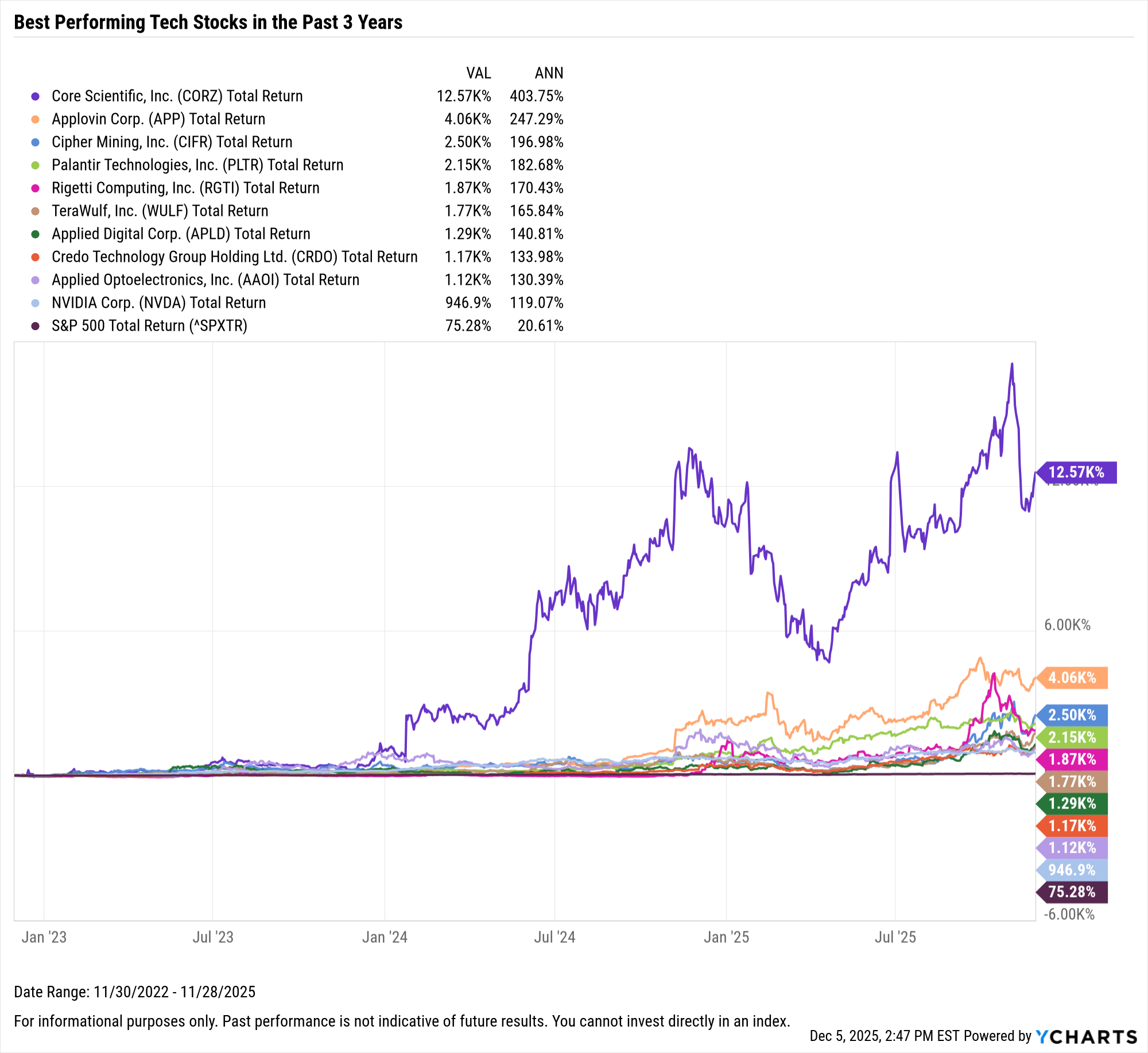Click the TeraWulf, Inc. (WULF) legend label
Screen dimensions: 1148x1053
point(160,211)
